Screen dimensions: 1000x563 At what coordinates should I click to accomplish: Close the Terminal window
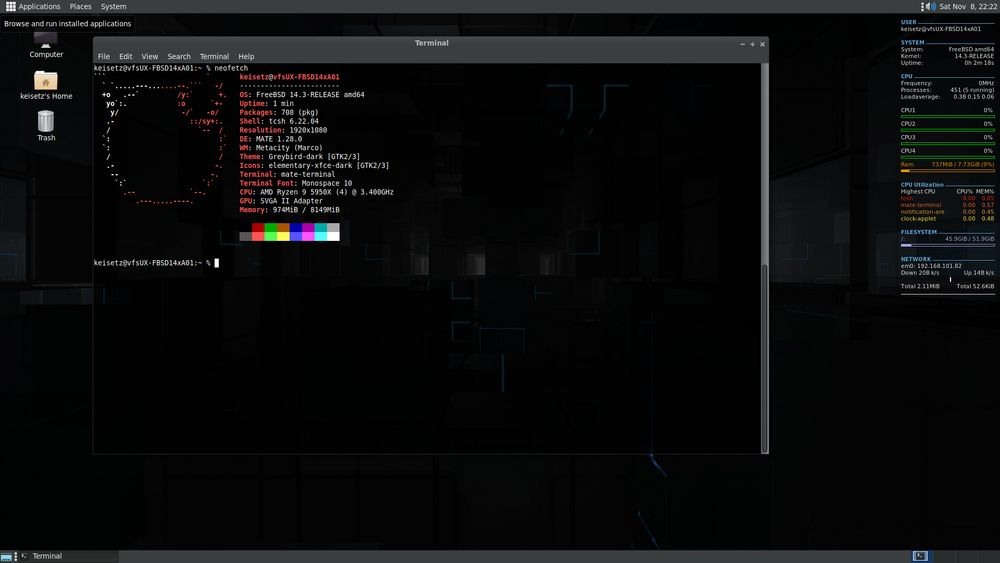coord(762,44)
